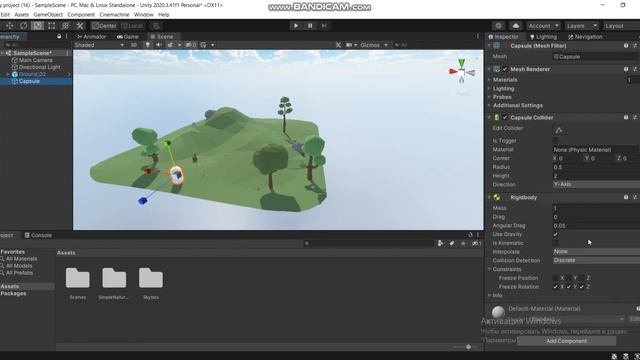
Task: Enable the Is Kinematic checkbox
Action: (x=556, y=243)
